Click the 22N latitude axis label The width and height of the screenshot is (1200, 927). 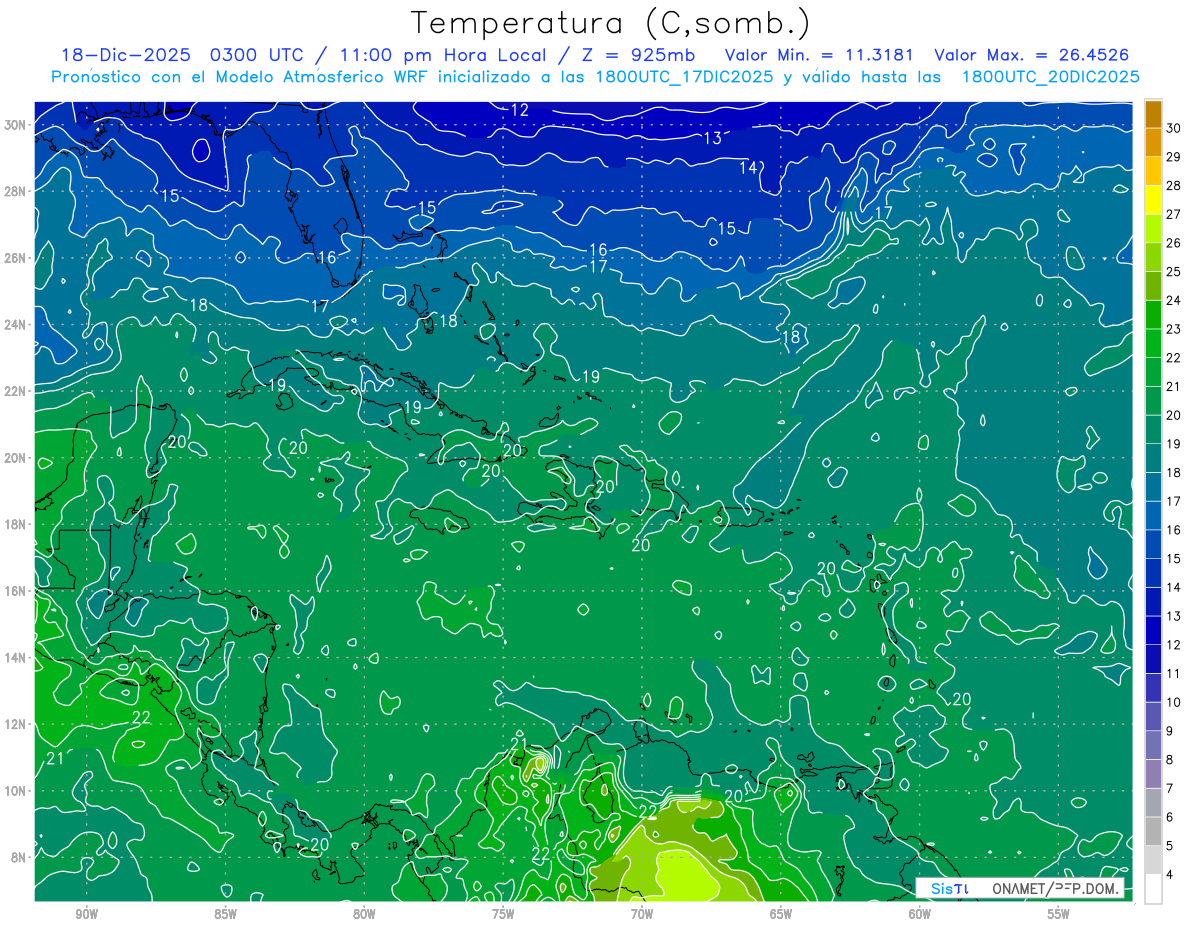(15, 391)
